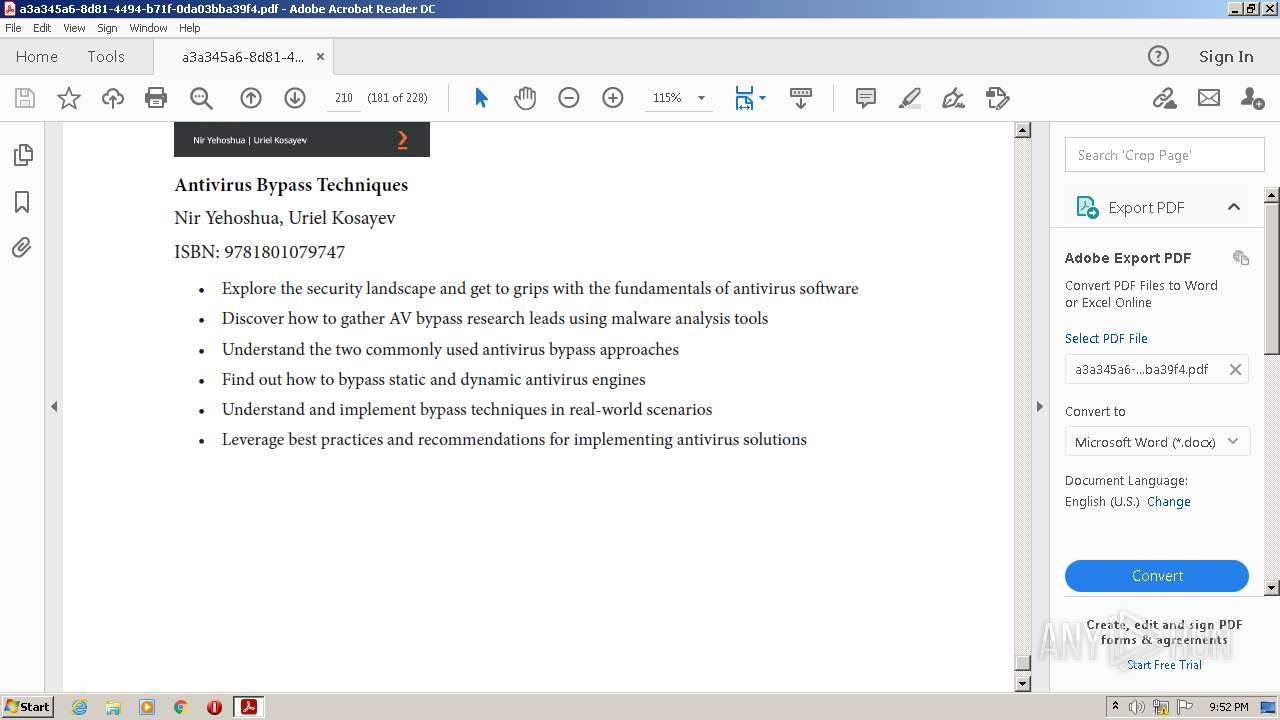This screenshot has height=720, width=1280.
Task: Open scrolling mode tool
Action: (801, 98)
